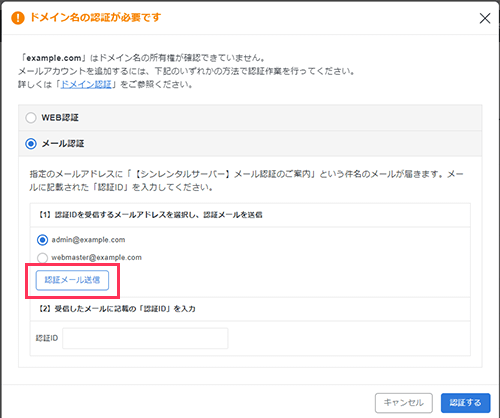
Task: Click the admin@example.com address text
Action: (88, 240)
